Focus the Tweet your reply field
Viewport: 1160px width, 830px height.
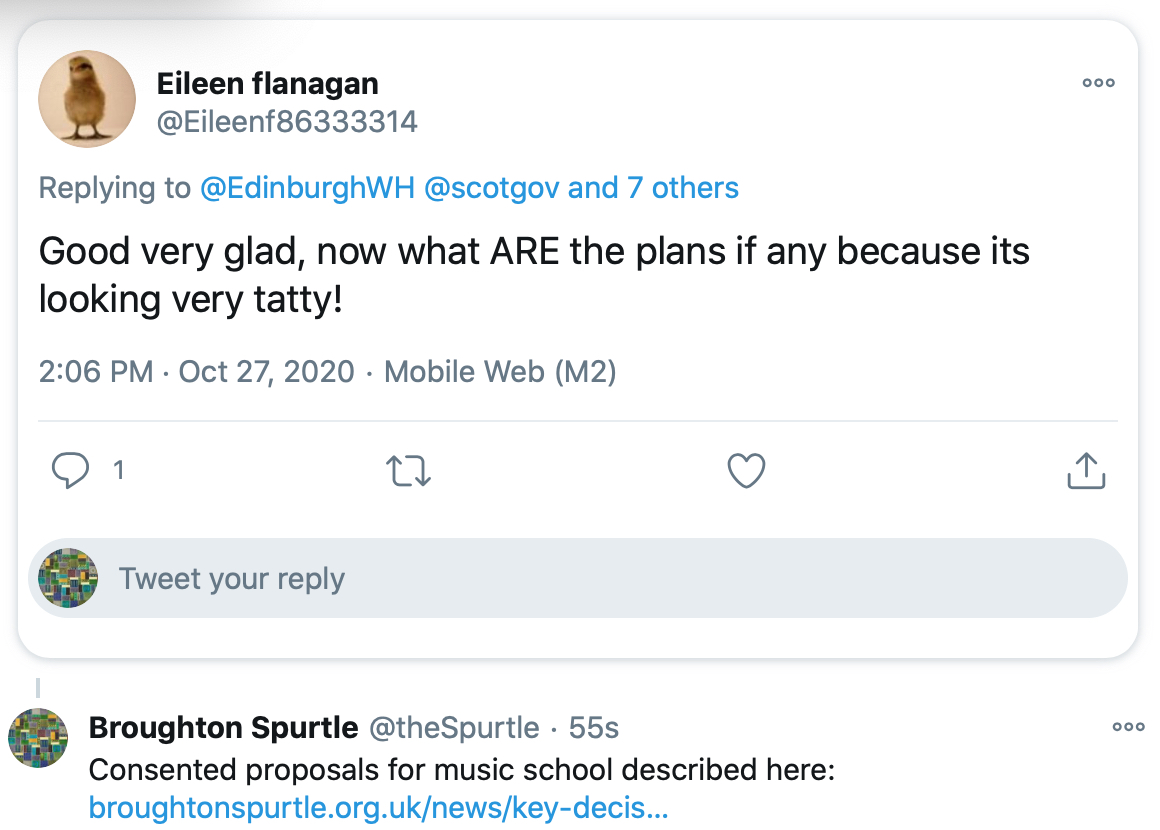[578, 578]
